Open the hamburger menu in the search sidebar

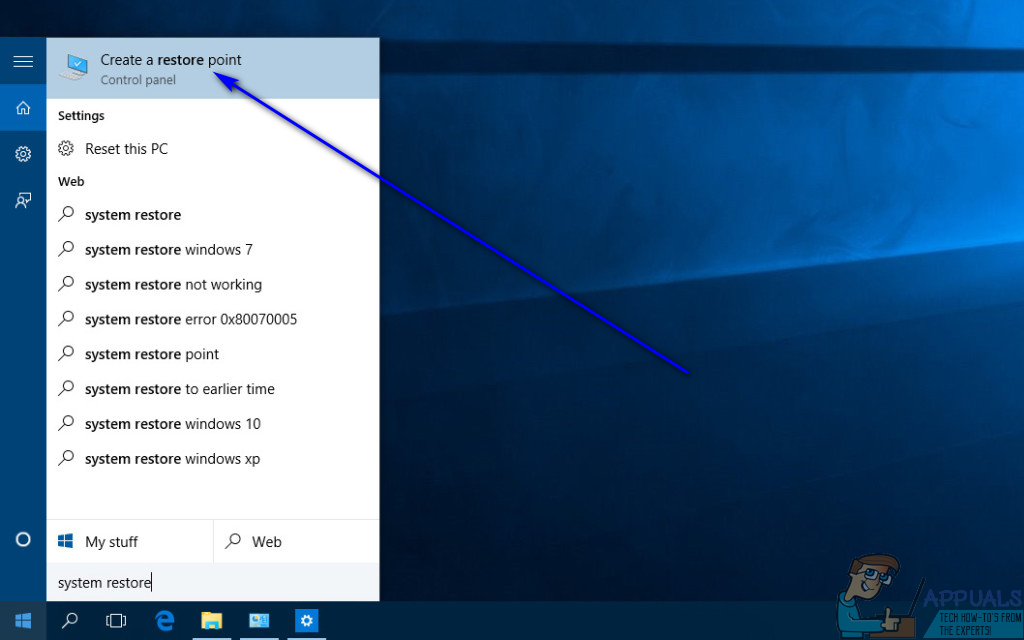tap(23, 61)
